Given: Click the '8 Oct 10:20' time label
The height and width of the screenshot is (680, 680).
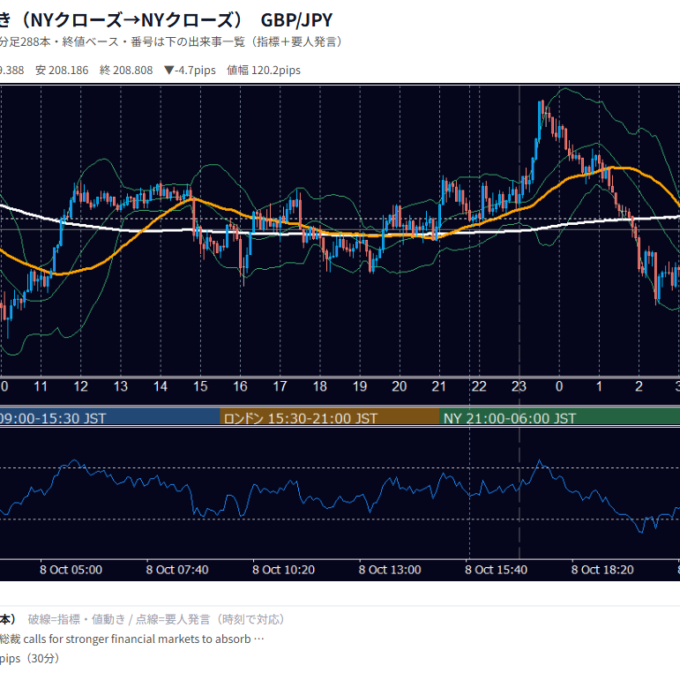Looking at the screenshot, I should click(284, 570).
